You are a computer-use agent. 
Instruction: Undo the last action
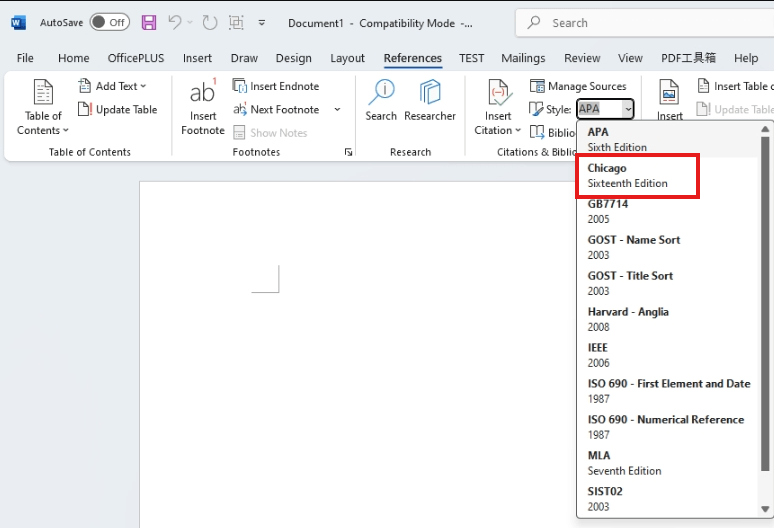(174, 22)
